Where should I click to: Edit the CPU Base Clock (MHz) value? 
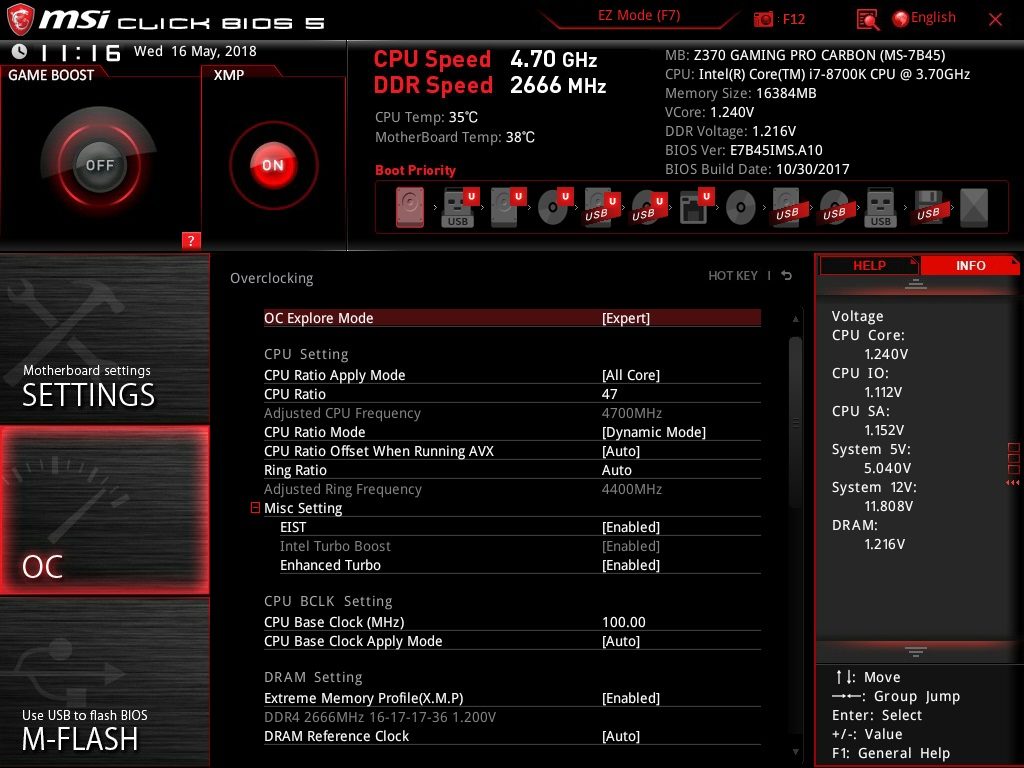click(x=624, y=622)
